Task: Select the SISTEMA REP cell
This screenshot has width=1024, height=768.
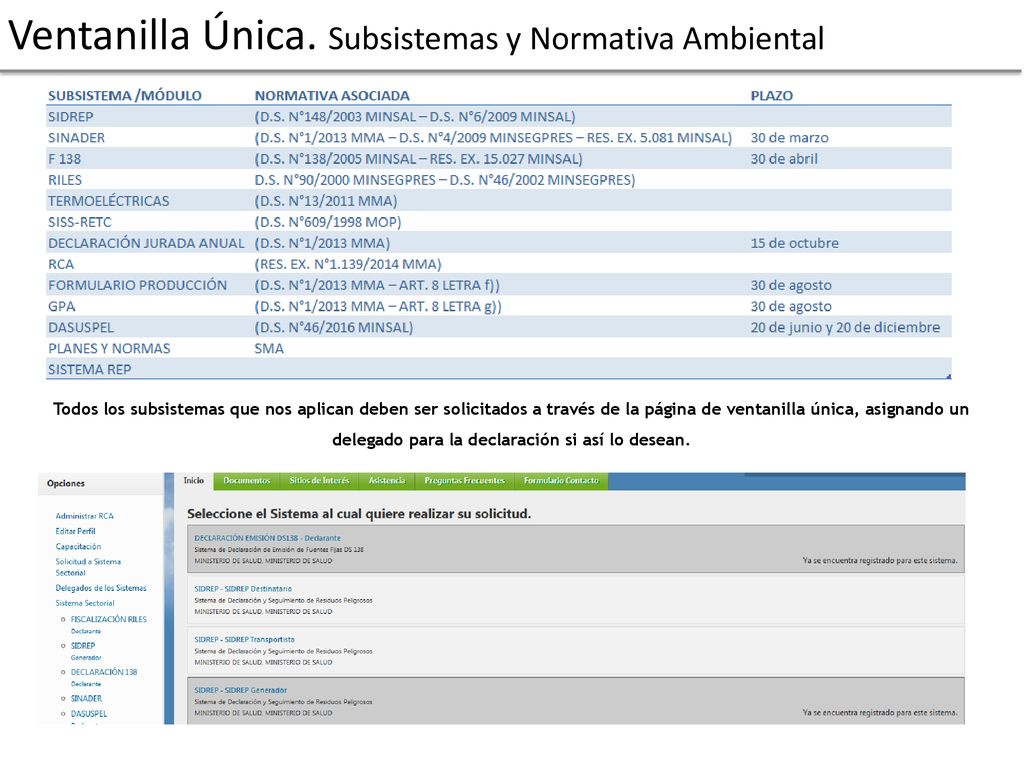Action: (89, 370)
